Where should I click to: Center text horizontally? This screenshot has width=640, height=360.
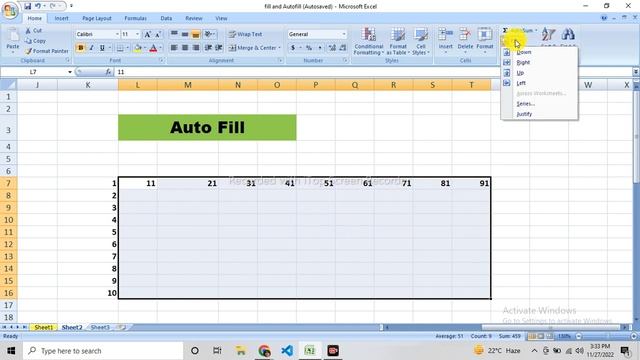[185, 48]
